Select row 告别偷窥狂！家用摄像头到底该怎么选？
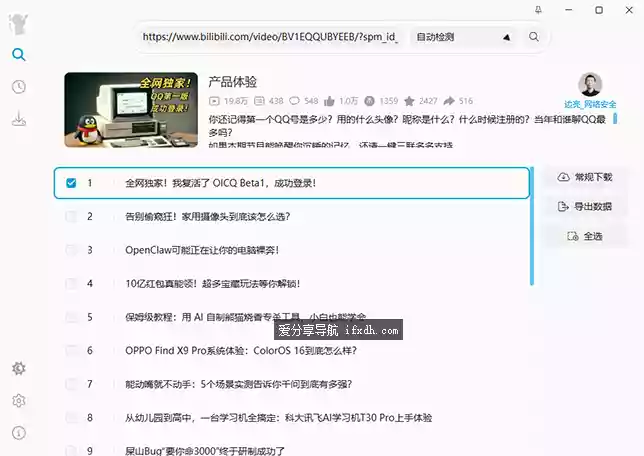The image size is (644, 456). (292, 216)
